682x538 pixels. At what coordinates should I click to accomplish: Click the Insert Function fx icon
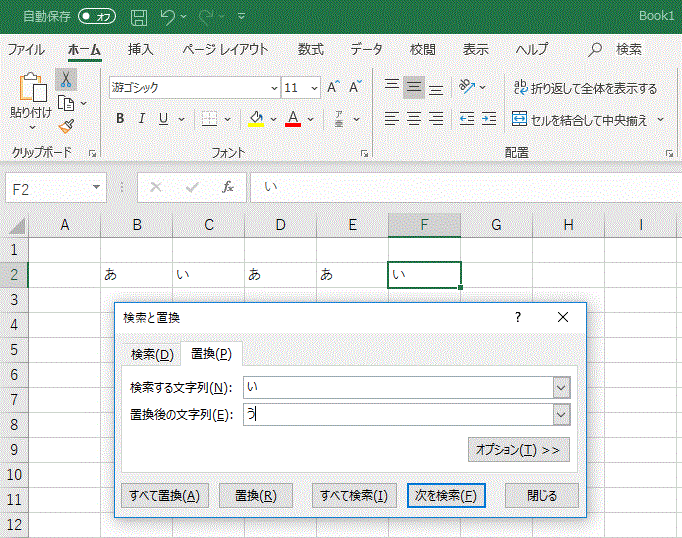[x=227, y=187]
